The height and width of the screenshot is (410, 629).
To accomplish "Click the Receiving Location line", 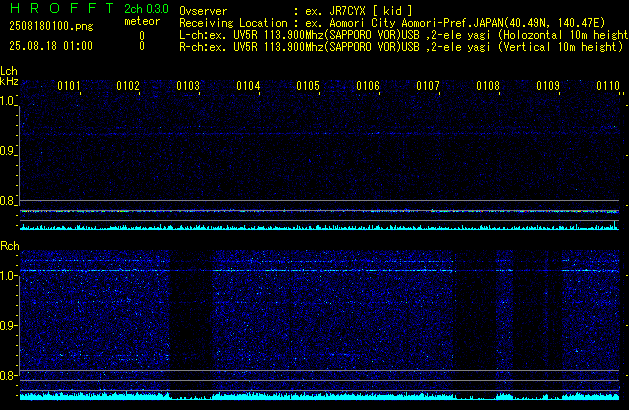I will point(392,23).
